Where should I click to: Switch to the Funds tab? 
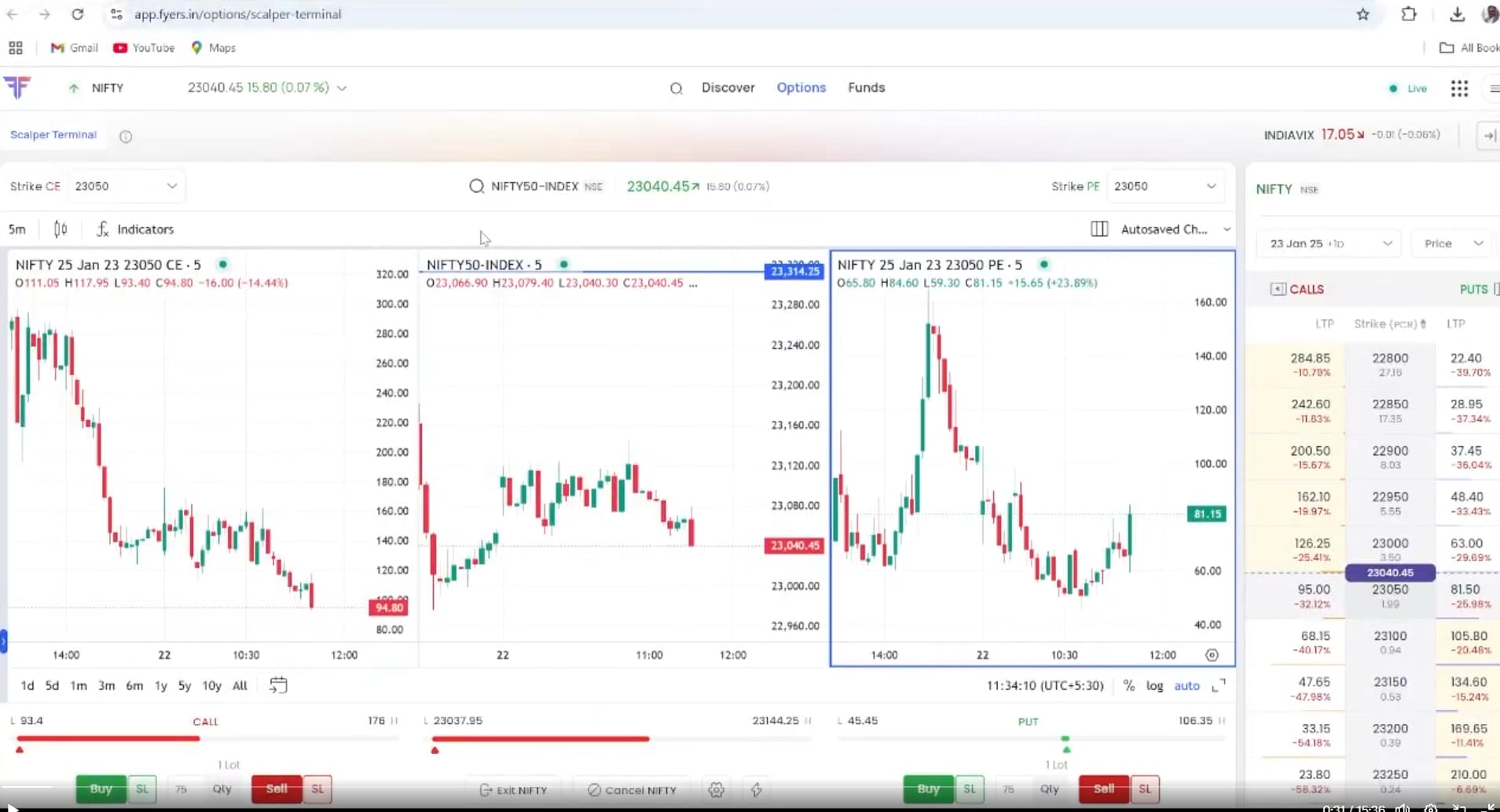(x=866, y=88)
